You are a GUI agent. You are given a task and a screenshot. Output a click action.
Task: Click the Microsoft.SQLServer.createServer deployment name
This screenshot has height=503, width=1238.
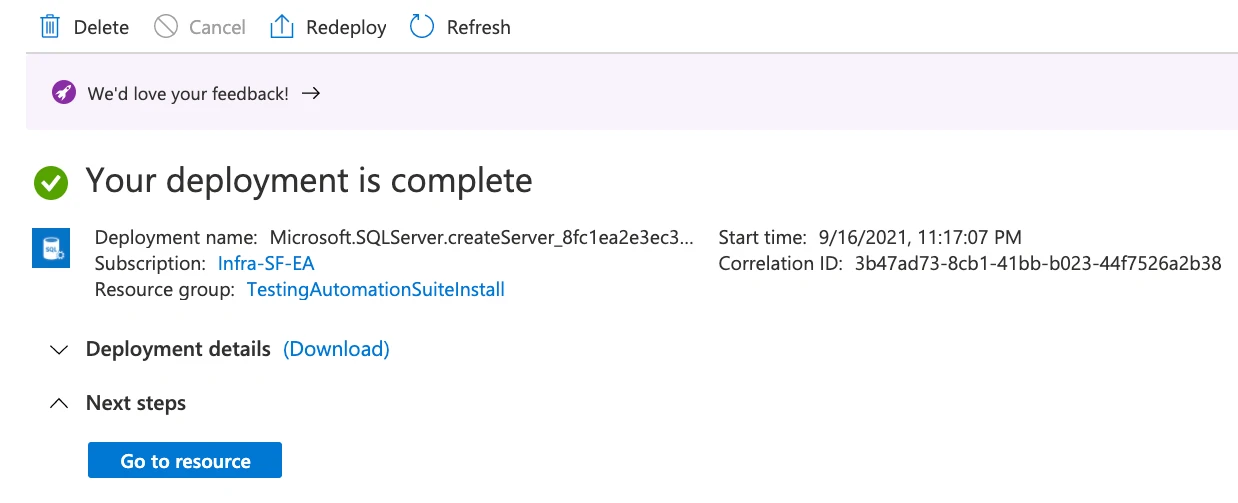(x=482, y=238)
